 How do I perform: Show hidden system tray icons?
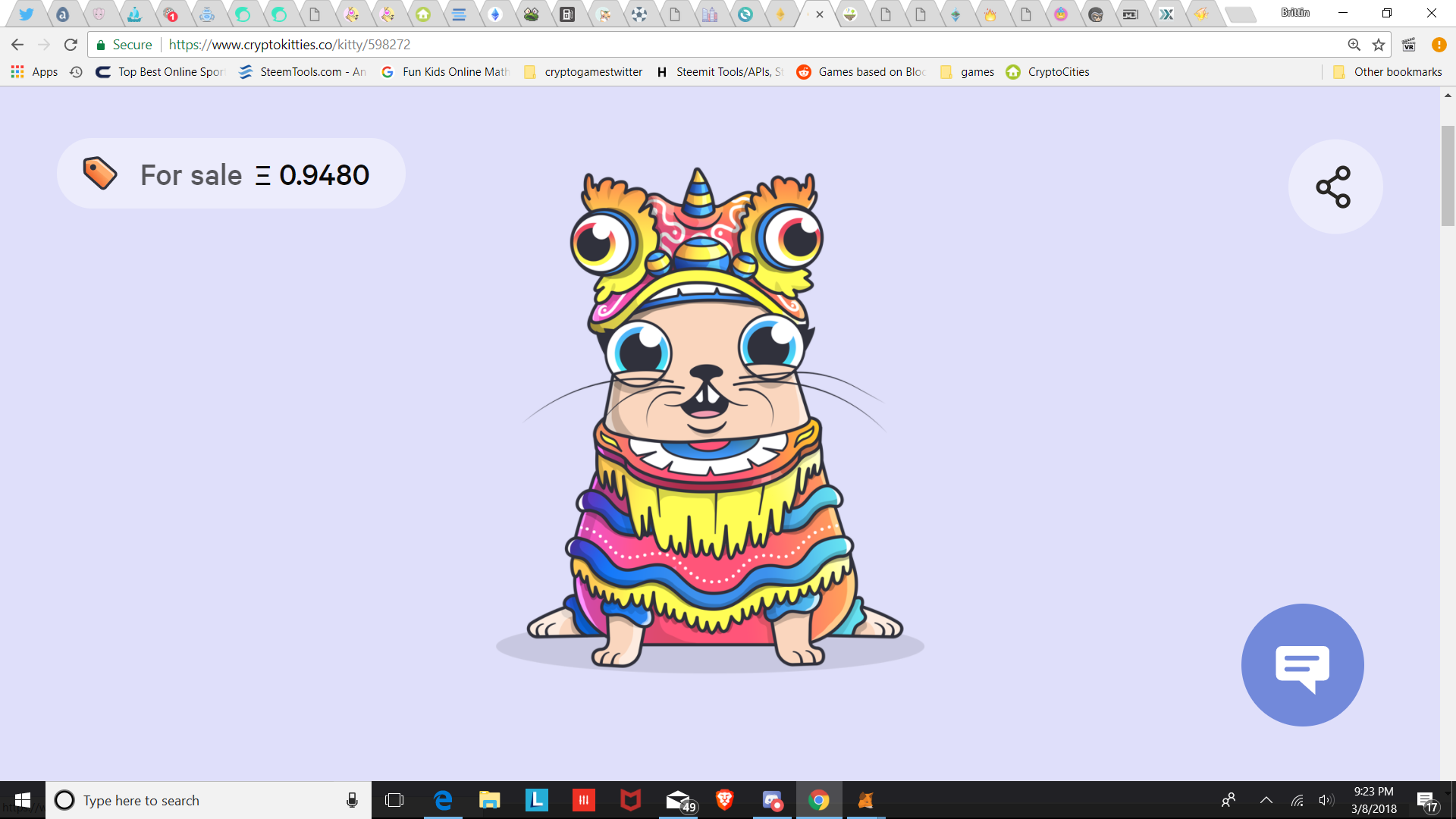tap(1266, 800)
